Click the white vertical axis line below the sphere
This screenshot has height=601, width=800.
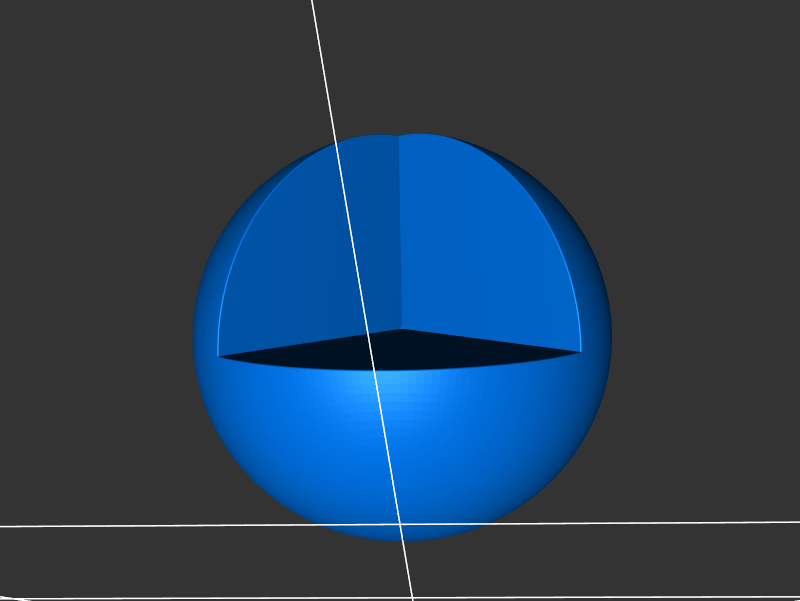(407, 570)
